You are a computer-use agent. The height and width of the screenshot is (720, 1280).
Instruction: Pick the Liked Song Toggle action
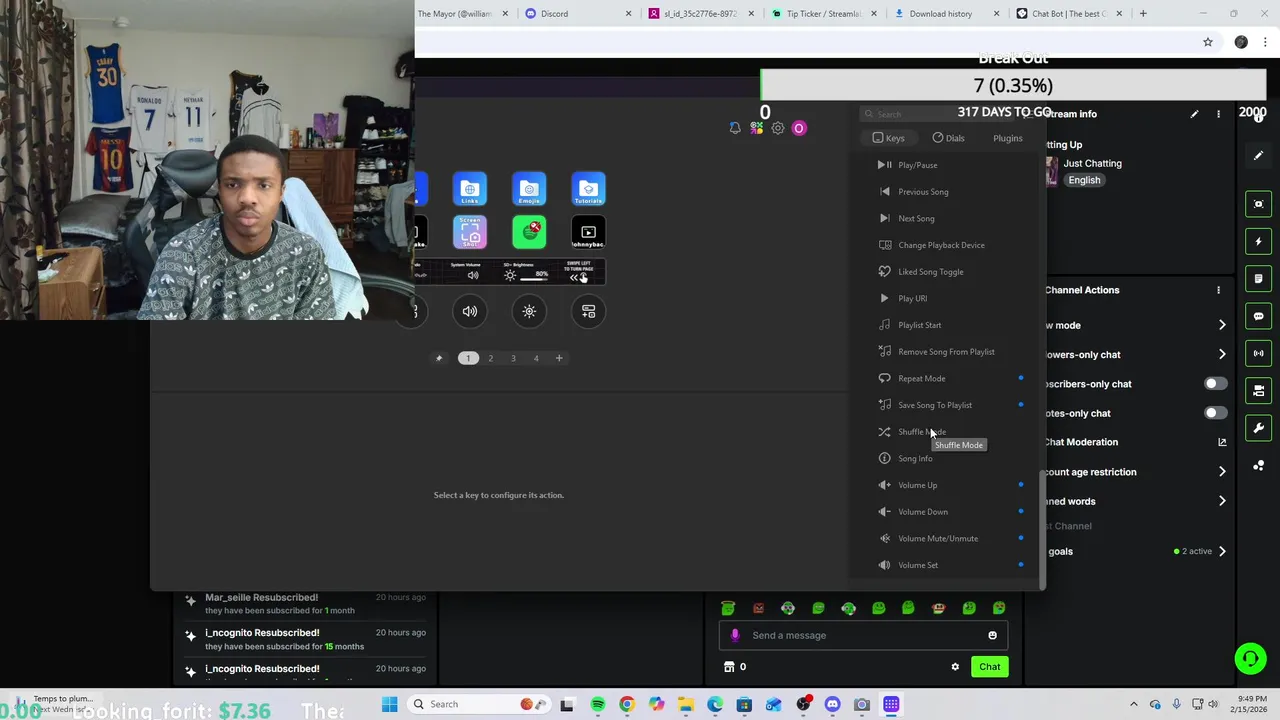[x=930, y=272]
